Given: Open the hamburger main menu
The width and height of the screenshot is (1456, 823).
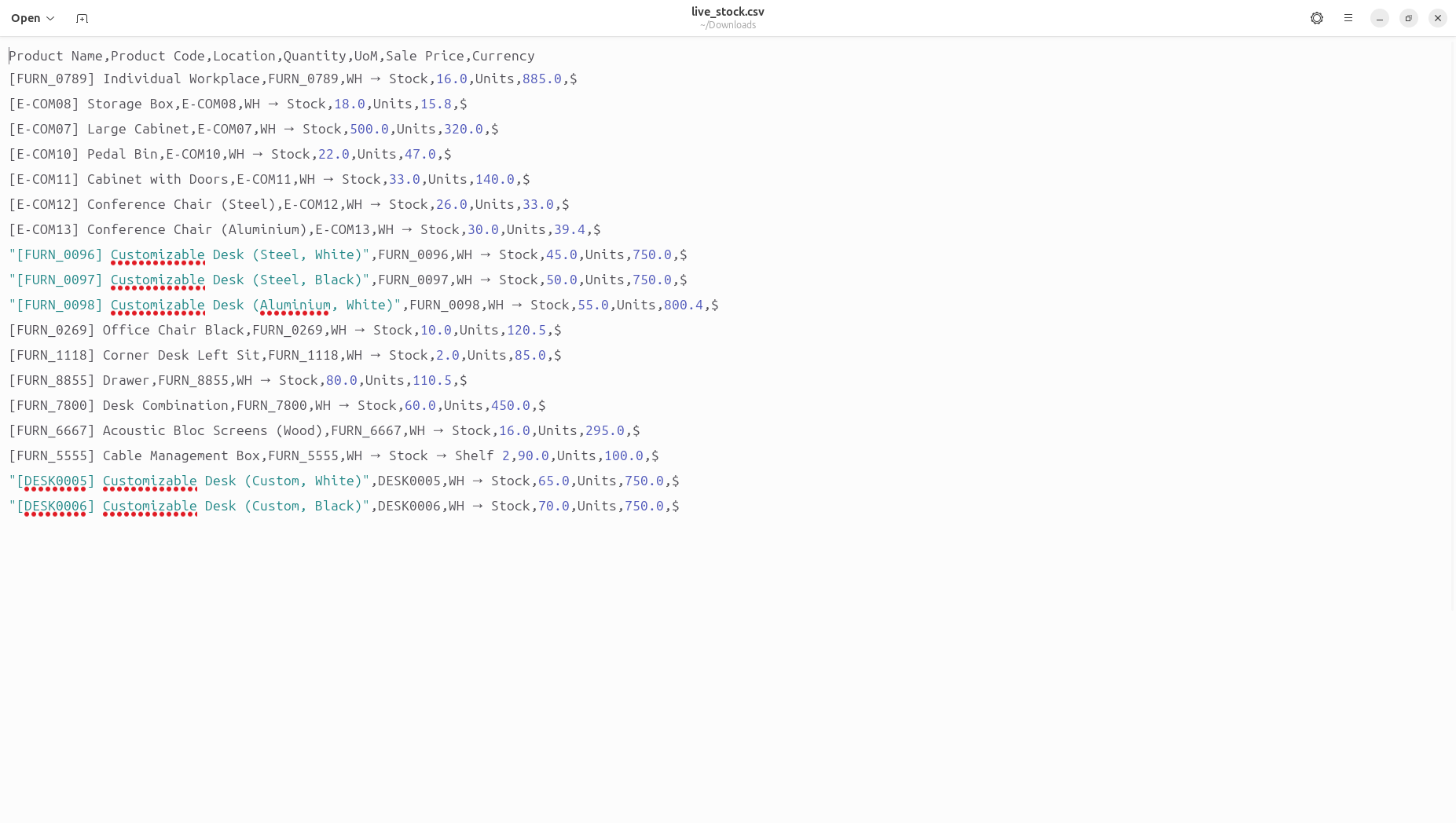Looking at the screenshot, I should point(1348,18).
